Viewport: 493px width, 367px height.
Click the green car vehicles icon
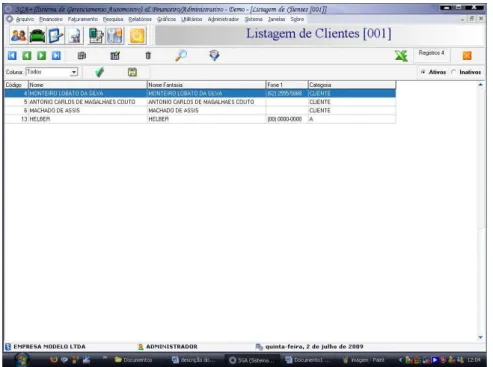click(37, 36)
